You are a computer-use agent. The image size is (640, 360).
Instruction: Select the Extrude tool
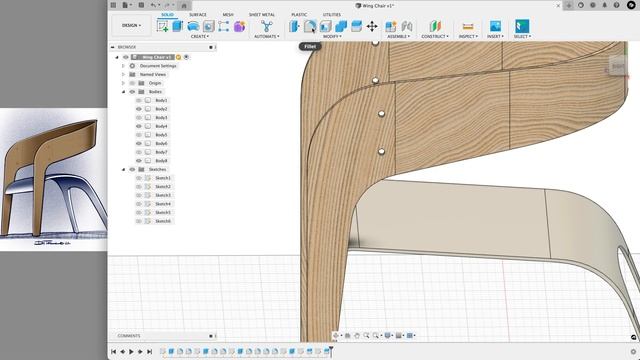tap(178, 27)
